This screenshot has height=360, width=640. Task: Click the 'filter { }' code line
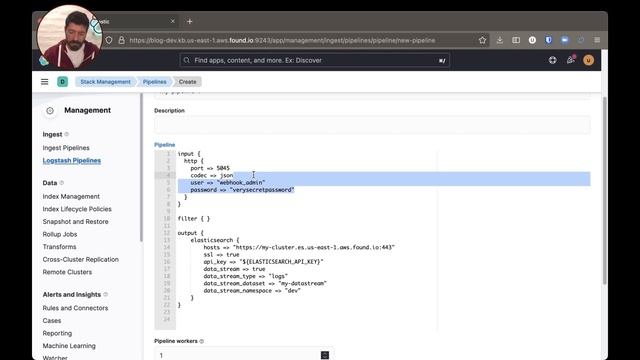193,219
